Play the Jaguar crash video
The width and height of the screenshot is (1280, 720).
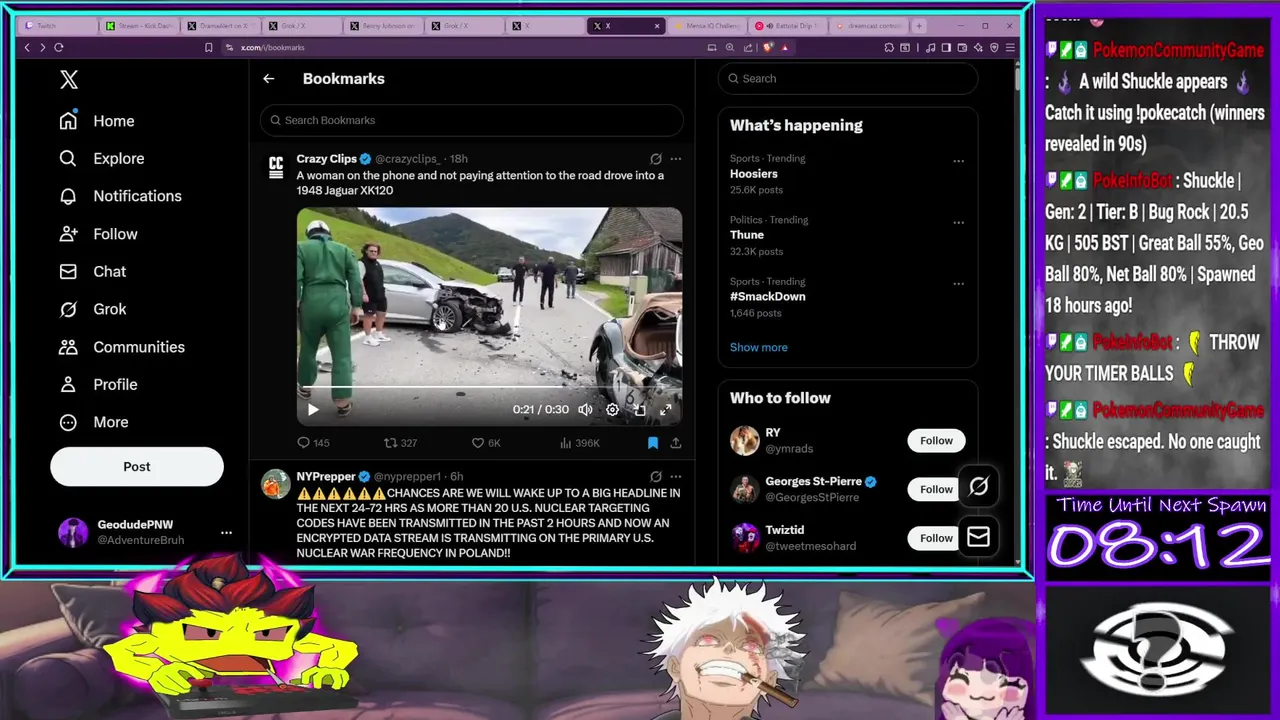[x=313, y=409]
